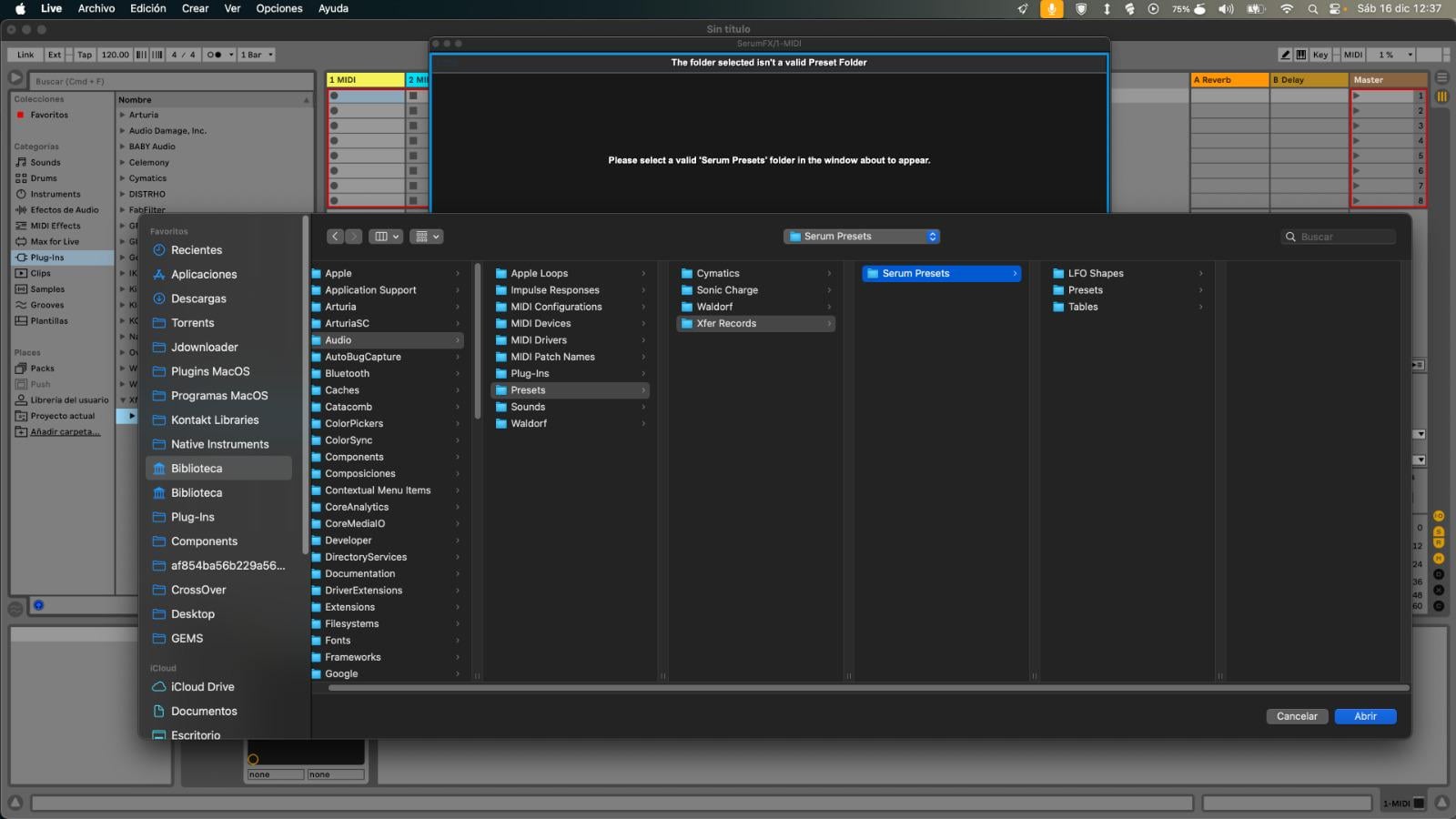1456x819 pixels.
Task: Open volume control in menu bar
Action: (1227, 8)
